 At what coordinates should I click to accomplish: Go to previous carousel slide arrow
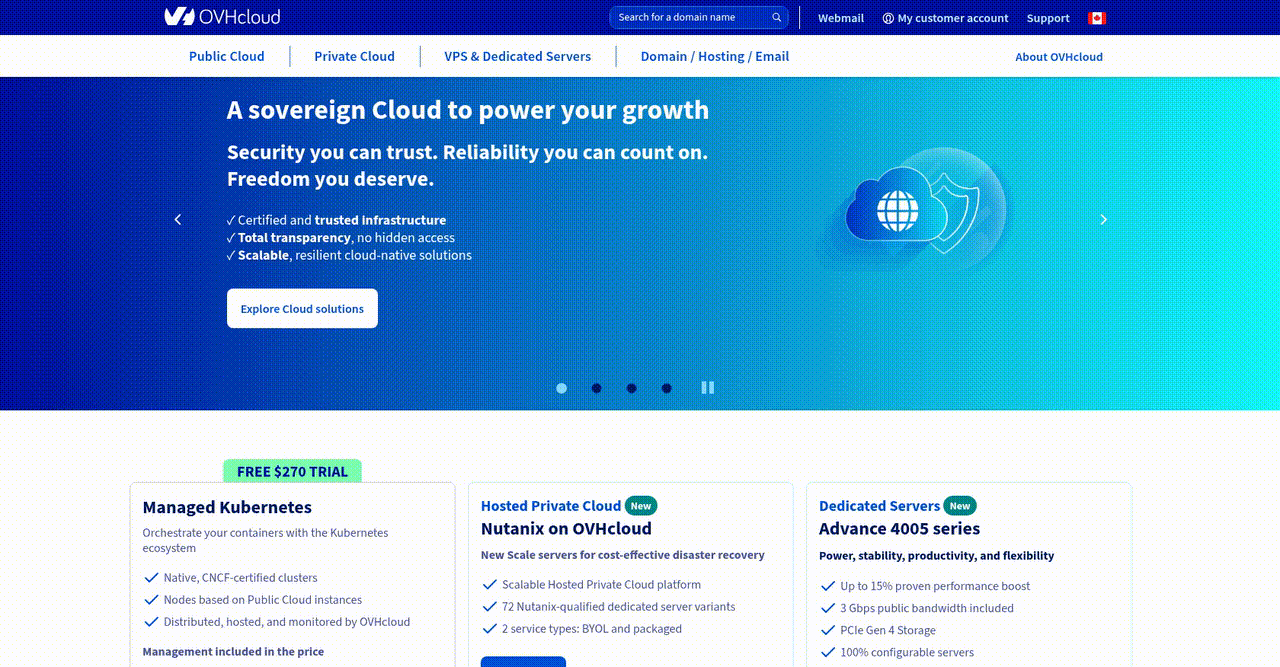178,219
